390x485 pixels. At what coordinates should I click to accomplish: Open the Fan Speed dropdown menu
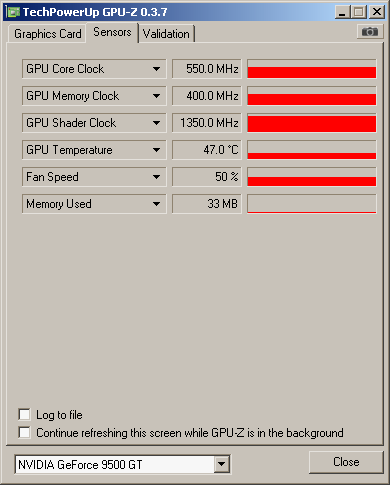coord(156,177)
